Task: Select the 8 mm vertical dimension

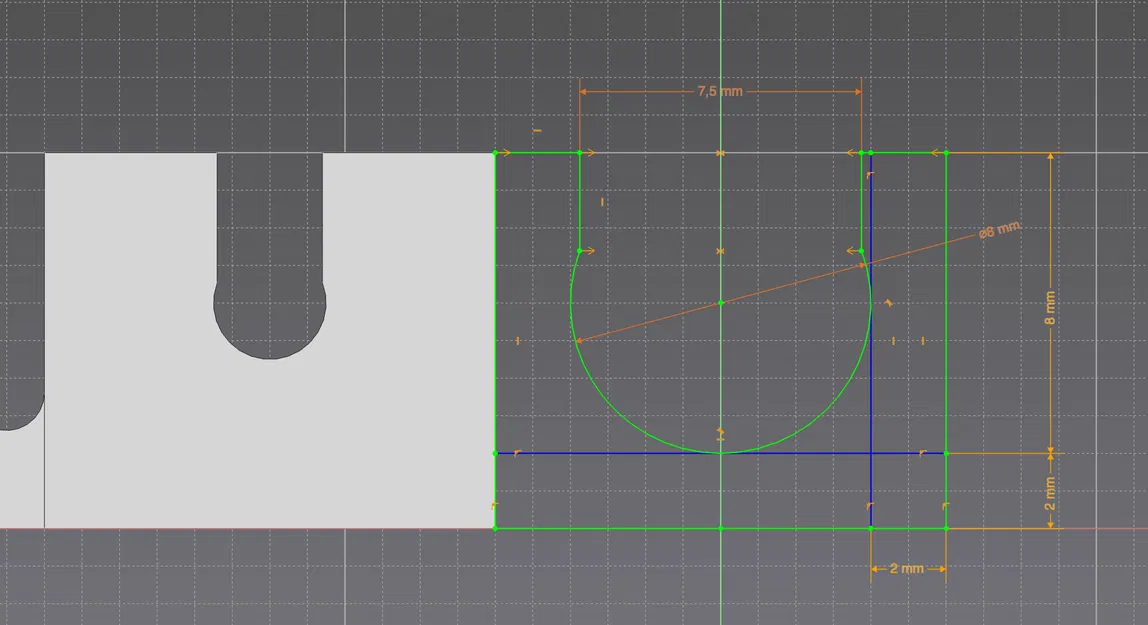Action: (x=1050, y=308)
